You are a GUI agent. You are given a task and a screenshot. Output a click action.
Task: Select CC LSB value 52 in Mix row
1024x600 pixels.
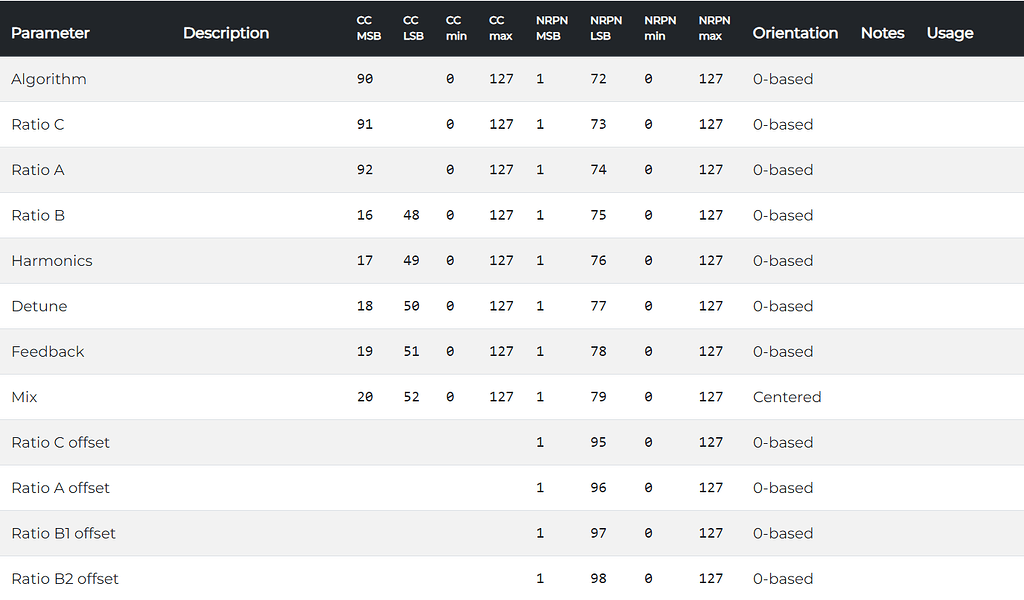coord(411,397)
